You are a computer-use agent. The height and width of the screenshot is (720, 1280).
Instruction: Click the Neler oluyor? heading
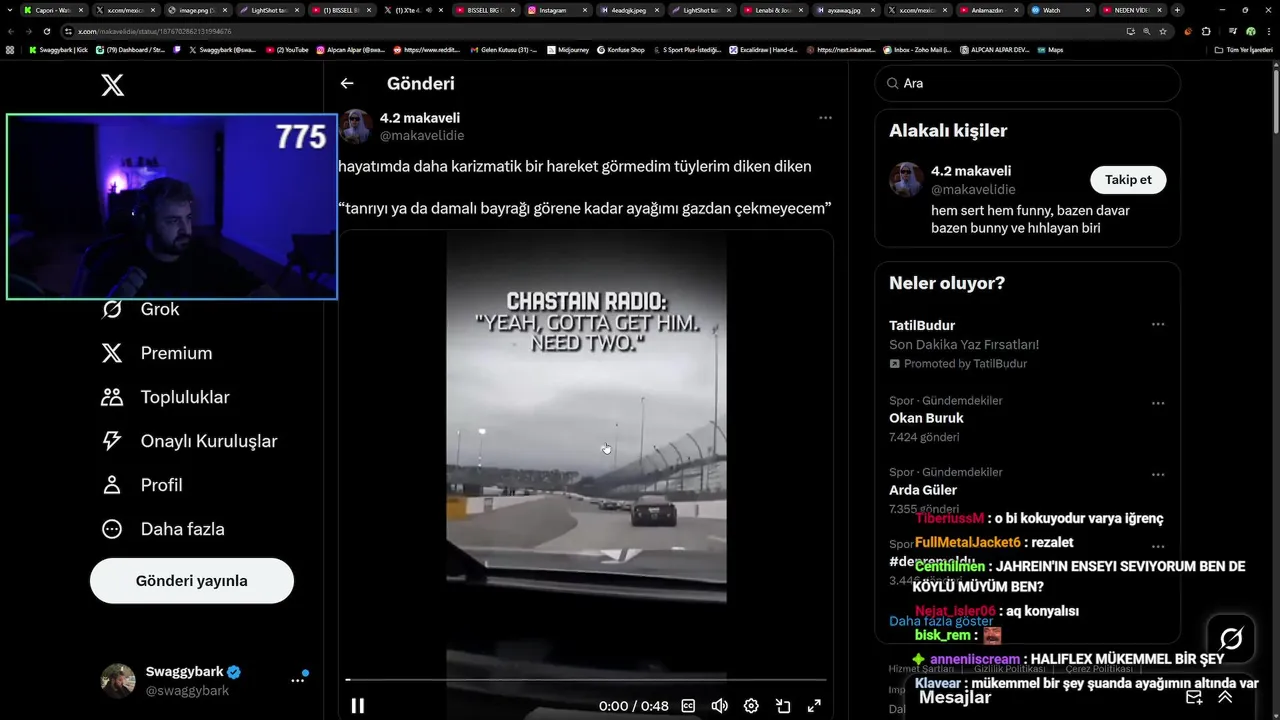point(947,283)
